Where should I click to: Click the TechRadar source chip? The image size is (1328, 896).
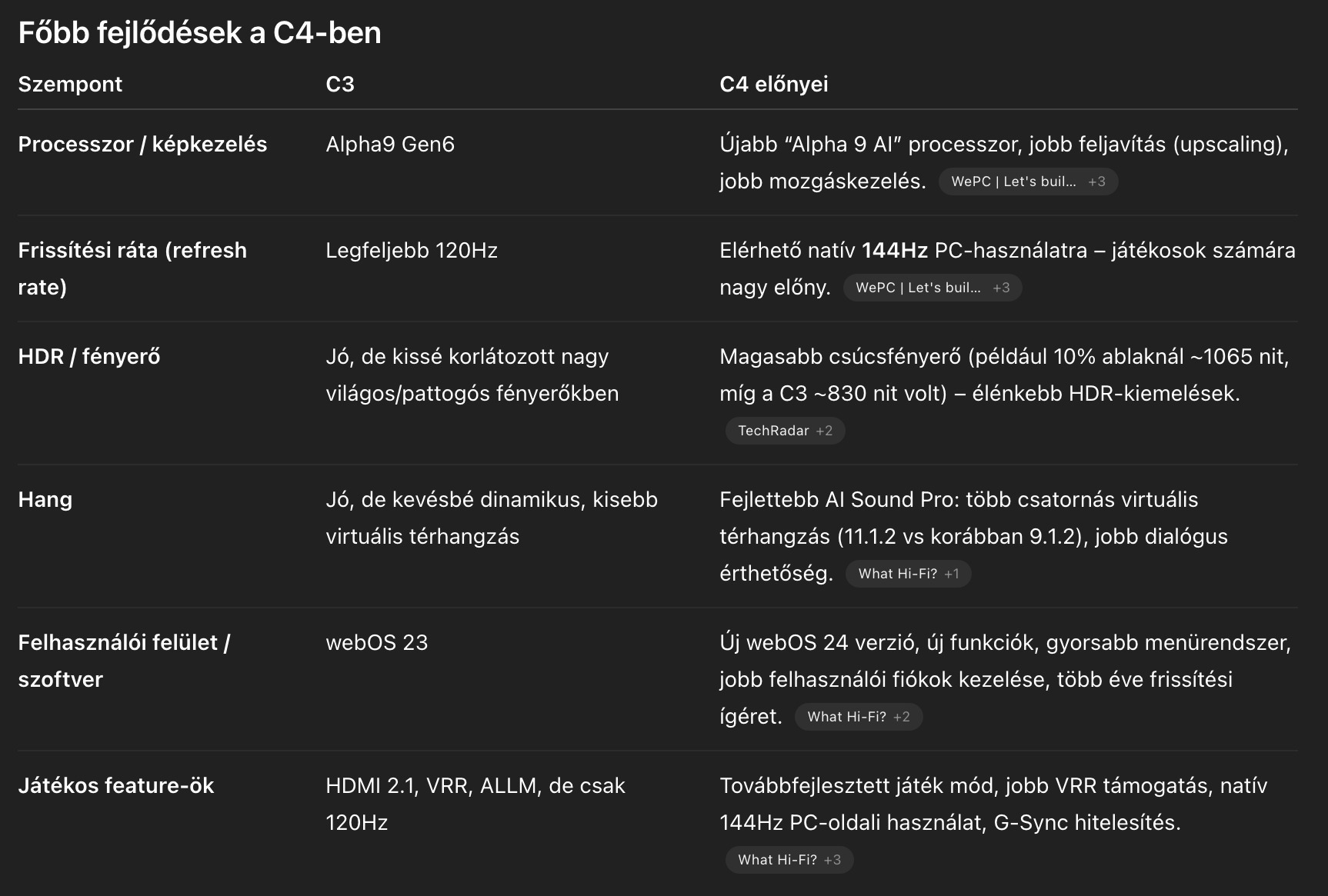click(784, 431)
